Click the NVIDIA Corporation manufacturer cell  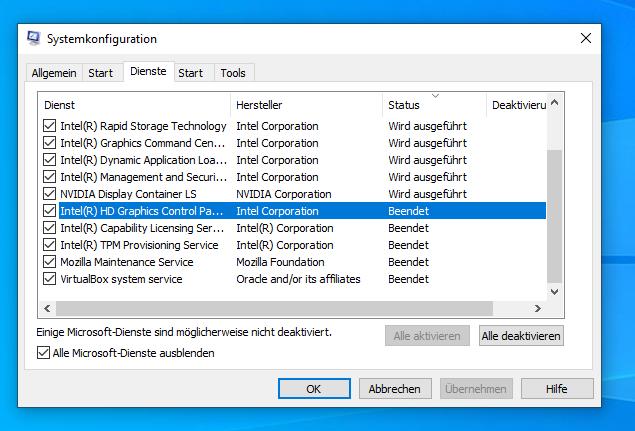tap(284, 194)
